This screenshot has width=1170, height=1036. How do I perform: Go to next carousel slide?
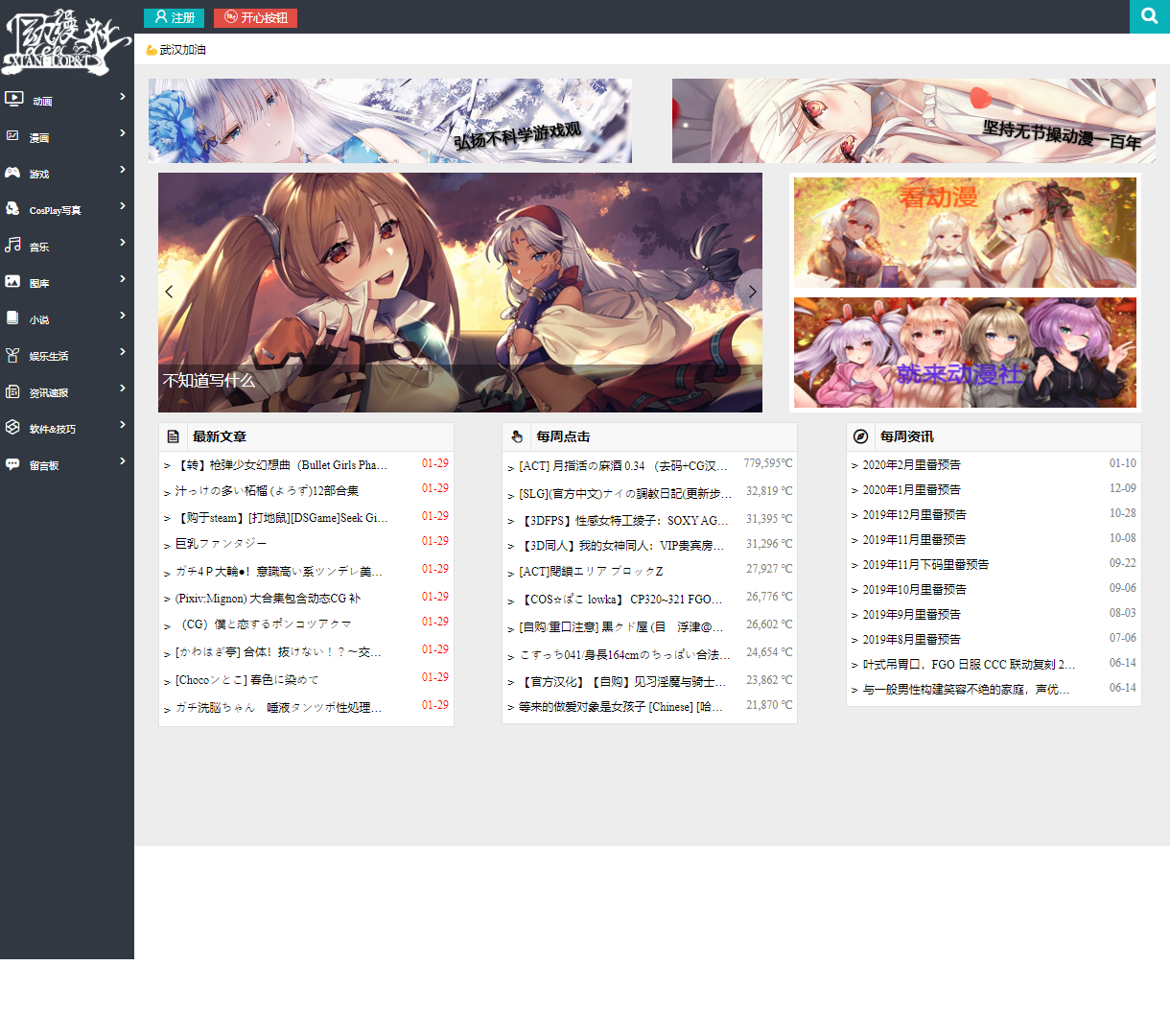click(x=752, y=292)
